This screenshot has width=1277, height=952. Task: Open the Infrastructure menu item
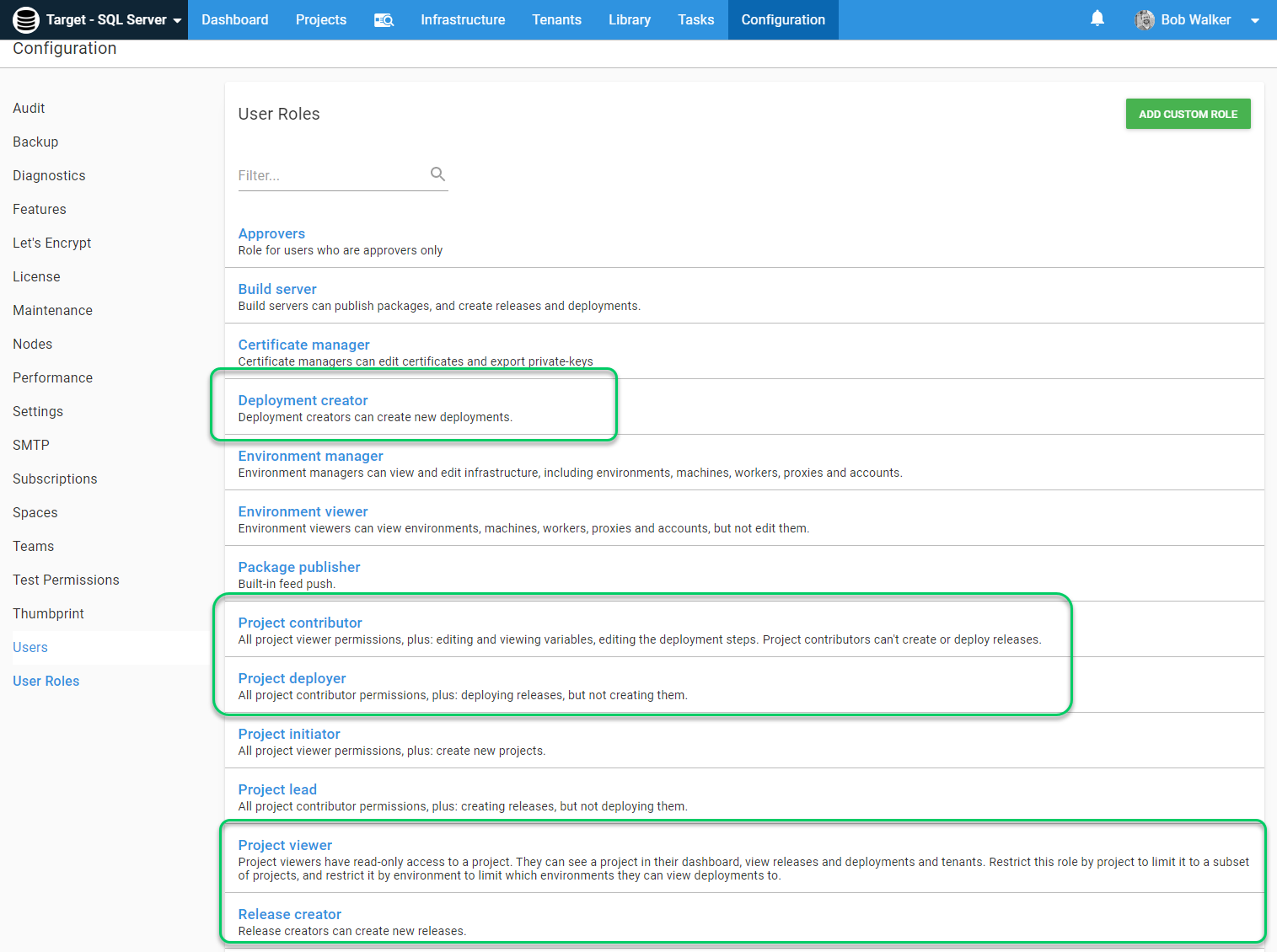click(463, 19)
